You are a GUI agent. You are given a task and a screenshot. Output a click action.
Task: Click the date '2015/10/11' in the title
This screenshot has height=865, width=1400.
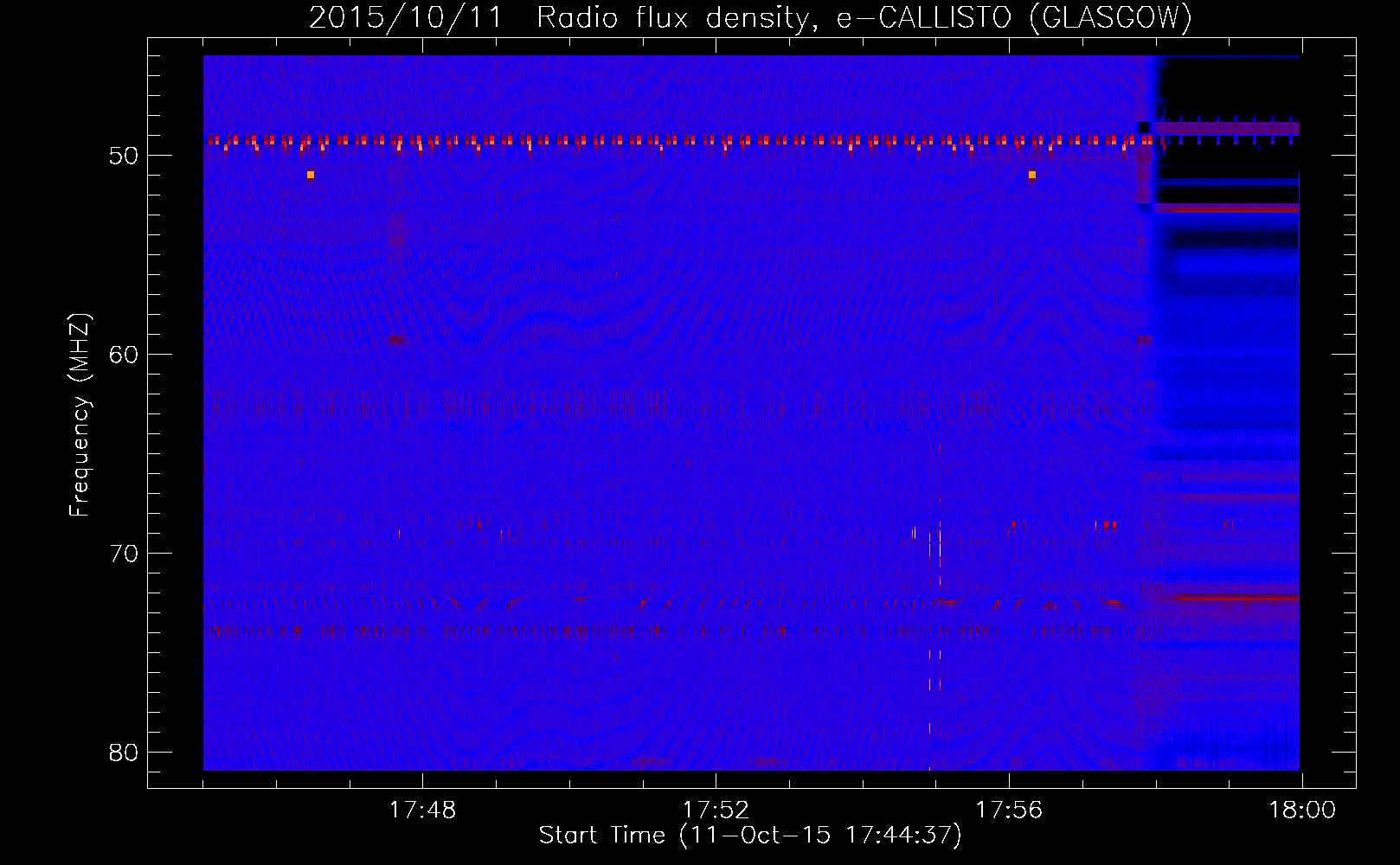(406, 17)
